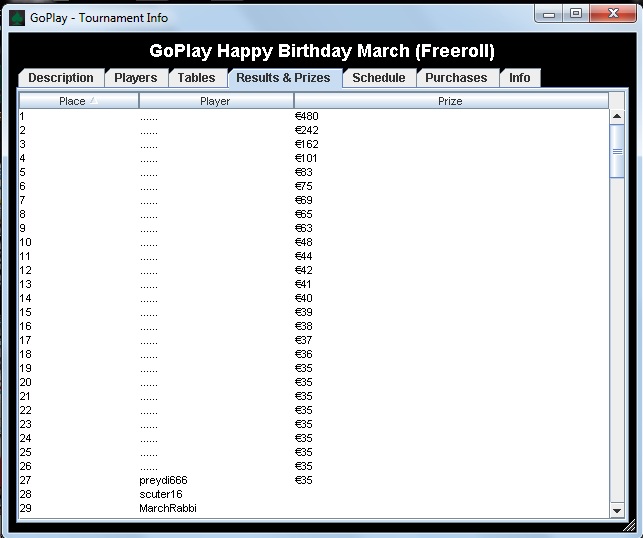Minimize the Tournament Info window
Screen dimensions: 643x538
point(549,14)
